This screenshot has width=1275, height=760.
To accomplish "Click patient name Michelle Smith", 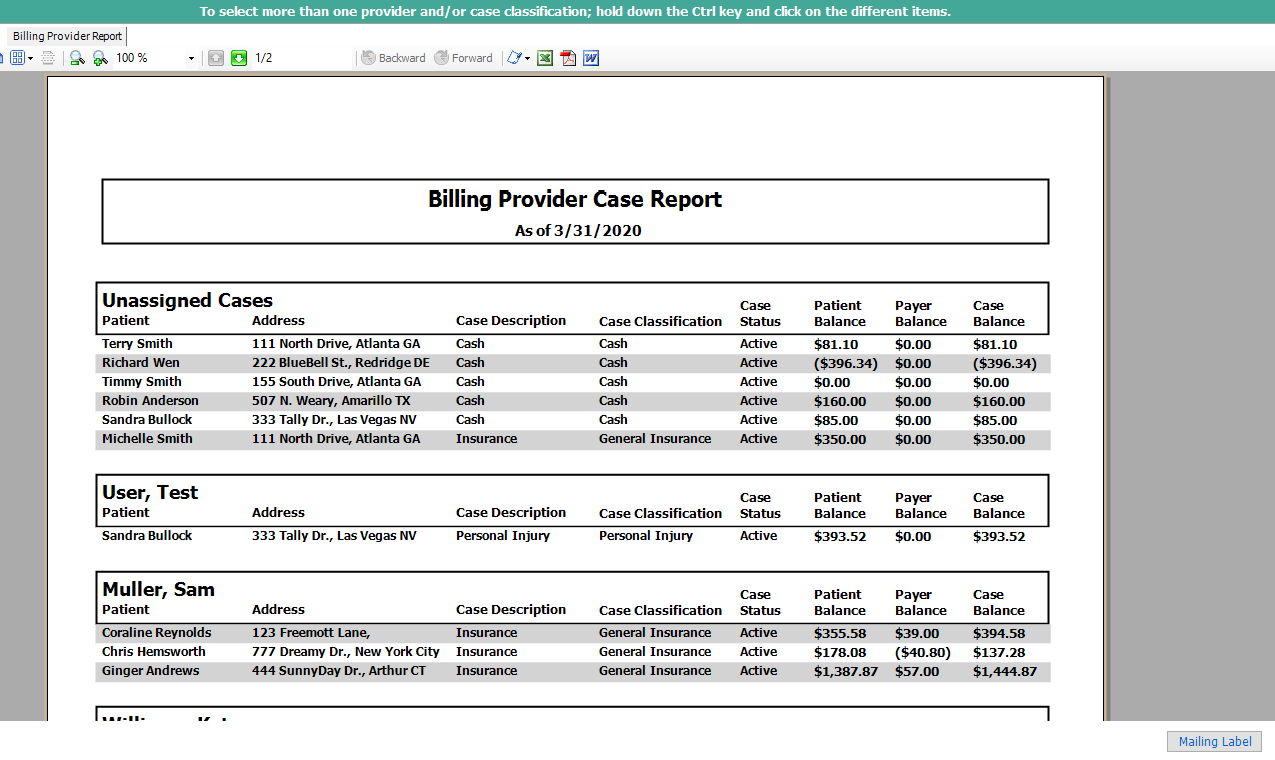I will (147, 438).
